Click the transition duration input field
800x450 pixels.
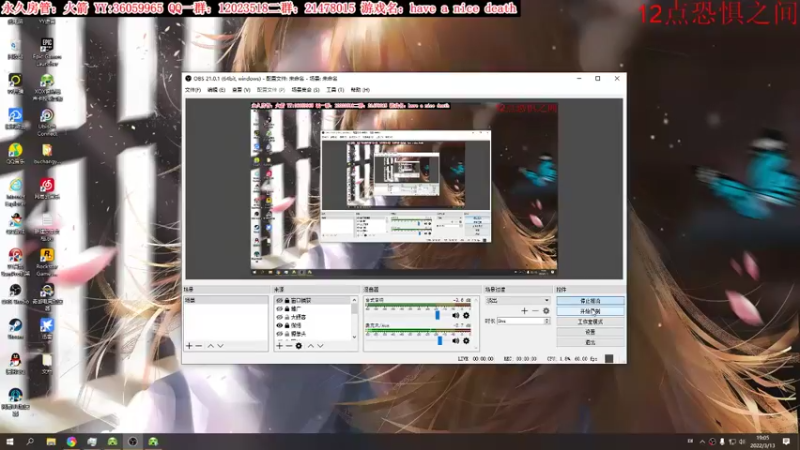click(x=520, y=321)
